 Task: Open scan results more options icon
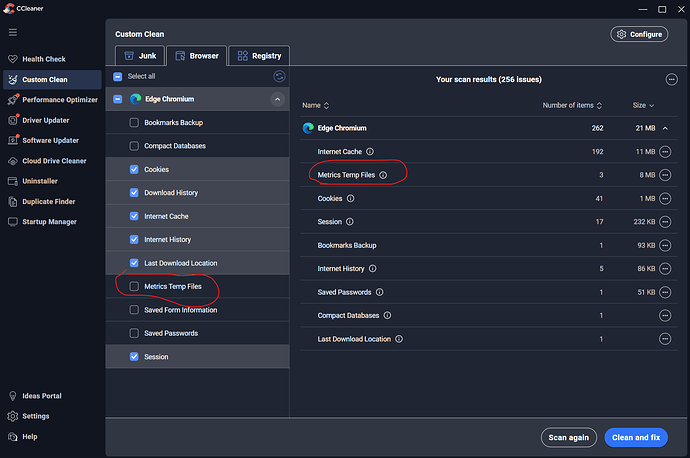[671, 80]
